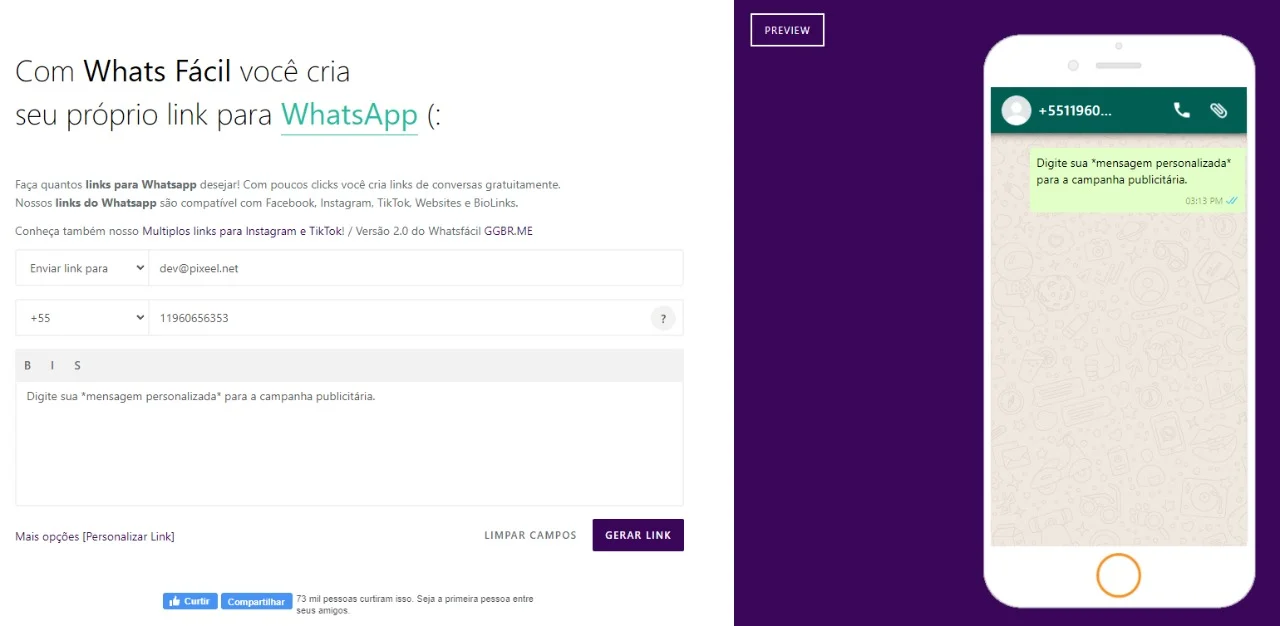The height and width of the screenshot is (626, 1280).
Task: Open 'Multiplos links para Instagram e TikTok' link
Action: [x=243, y=231]
